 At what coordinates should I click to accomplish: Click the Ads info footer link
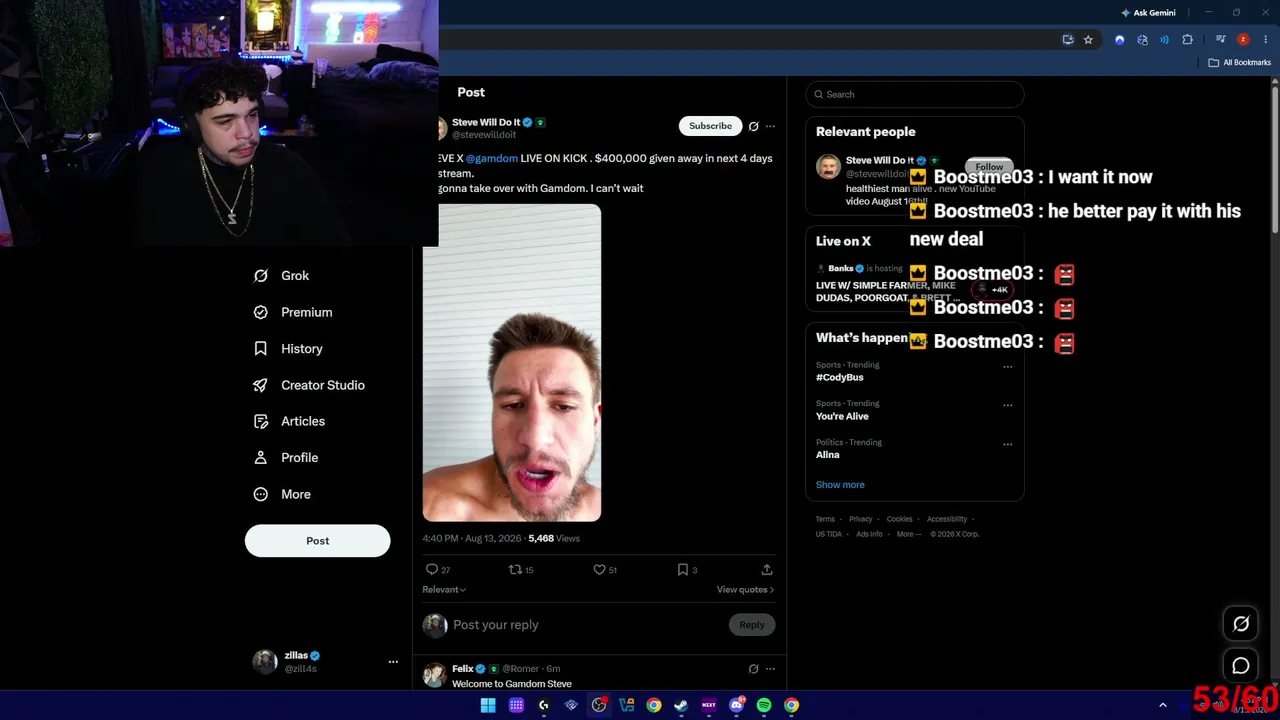tap(869, 535)
